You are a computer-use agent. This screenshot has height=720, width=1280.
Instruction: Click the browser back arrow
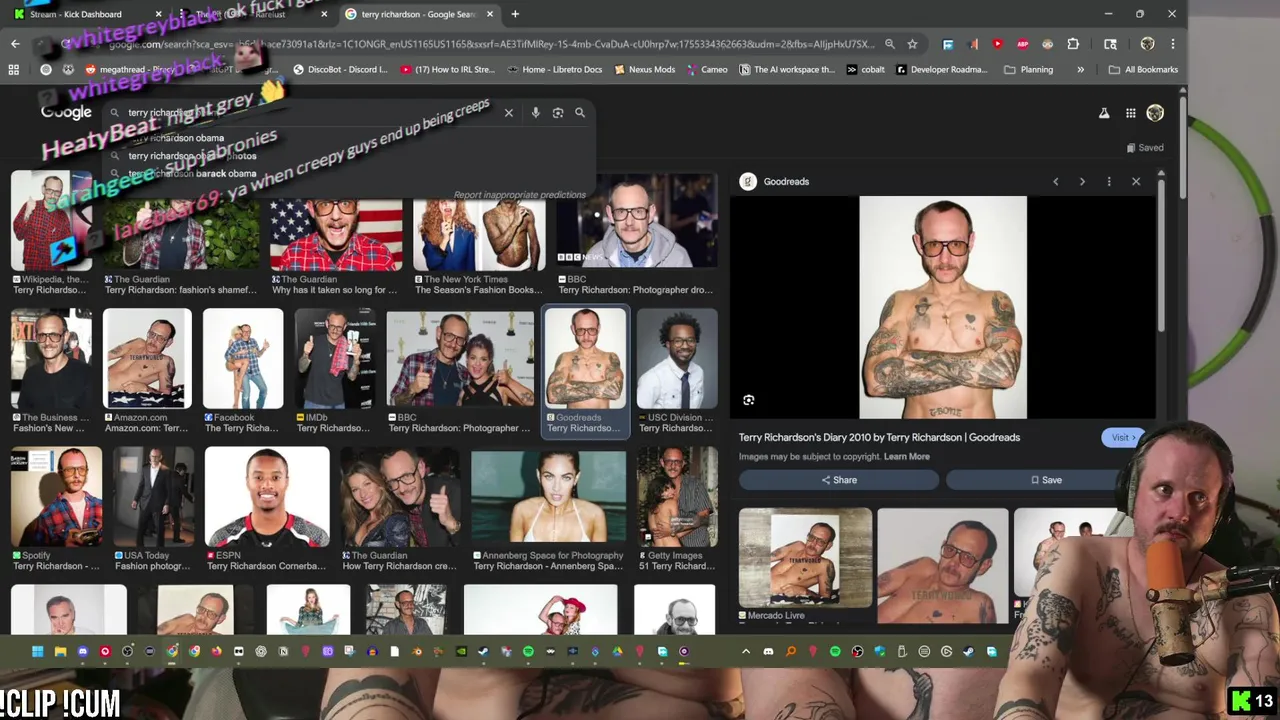[x=15, y=44]
